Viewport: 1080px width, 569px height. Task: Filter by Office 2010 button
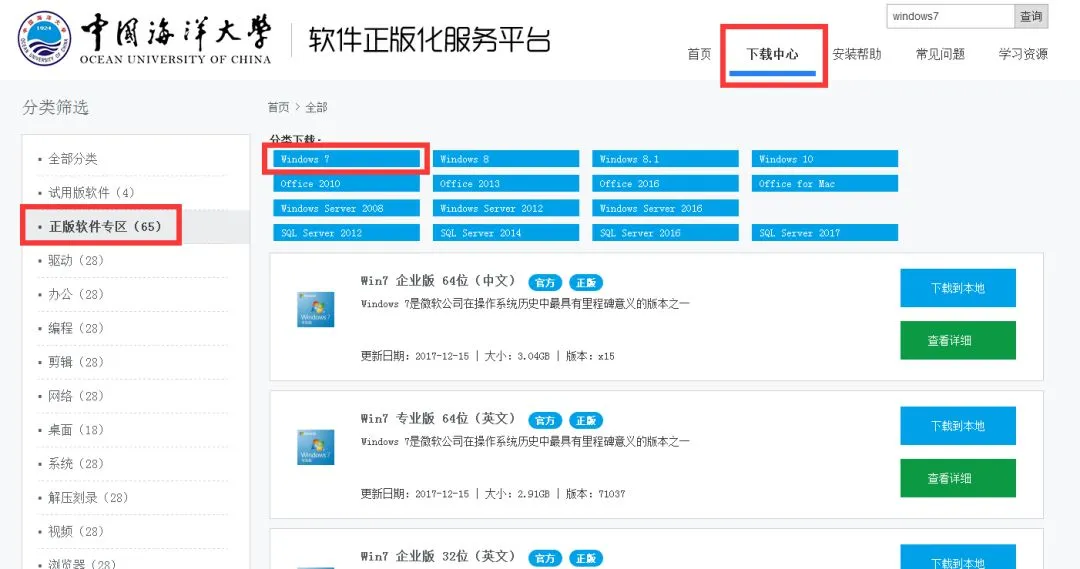click(346, 184)
